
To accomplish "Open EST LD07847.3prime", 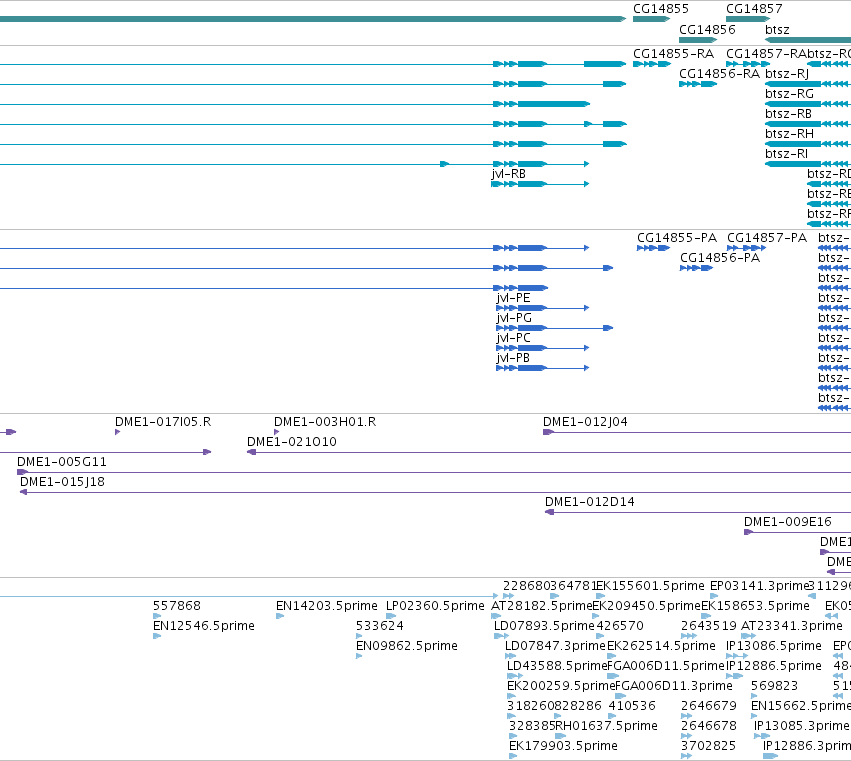I will (x=555, y=646).
